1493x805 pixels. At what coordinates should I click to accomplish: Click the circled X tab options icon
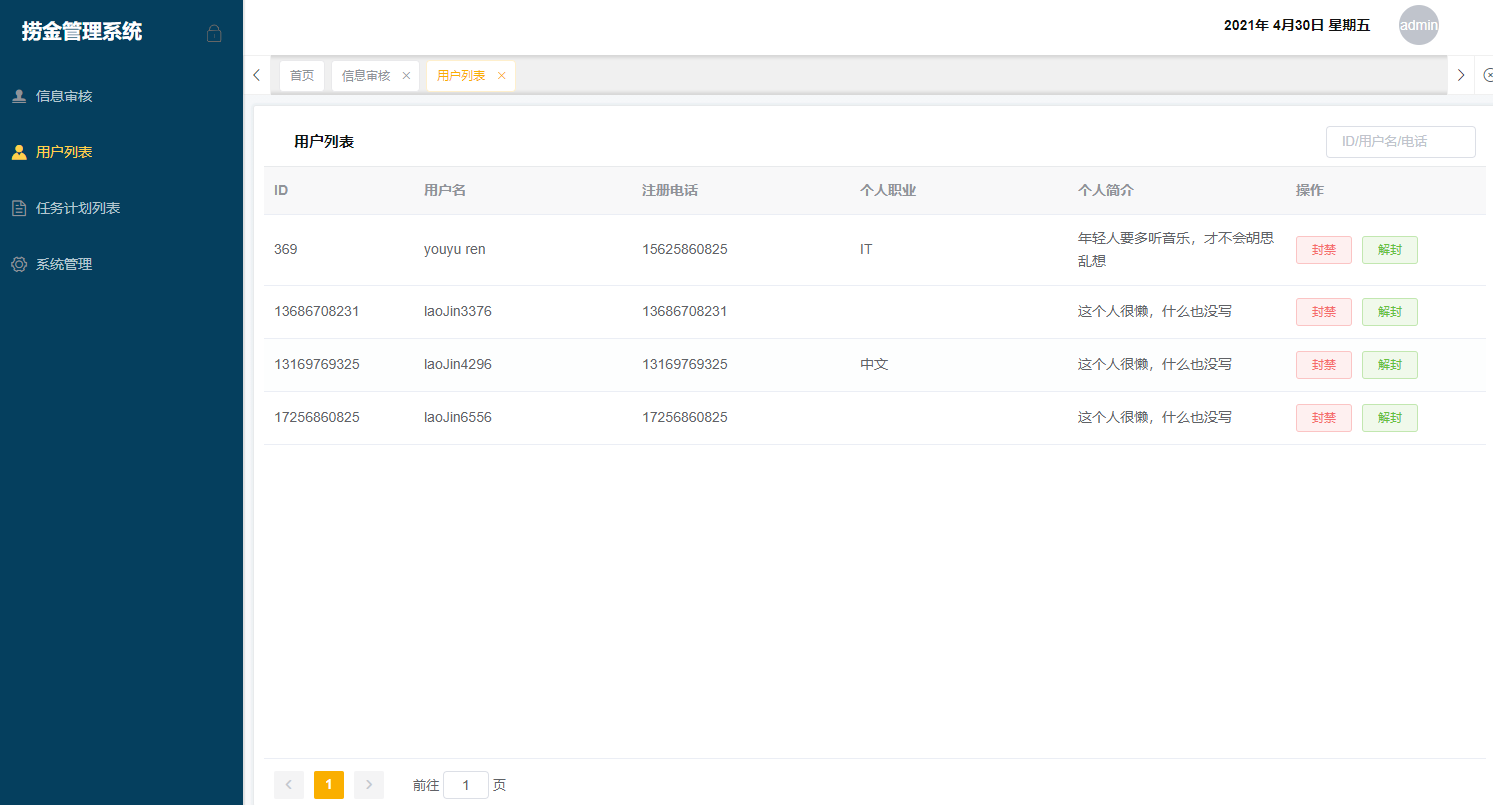tap(1487, 75)
